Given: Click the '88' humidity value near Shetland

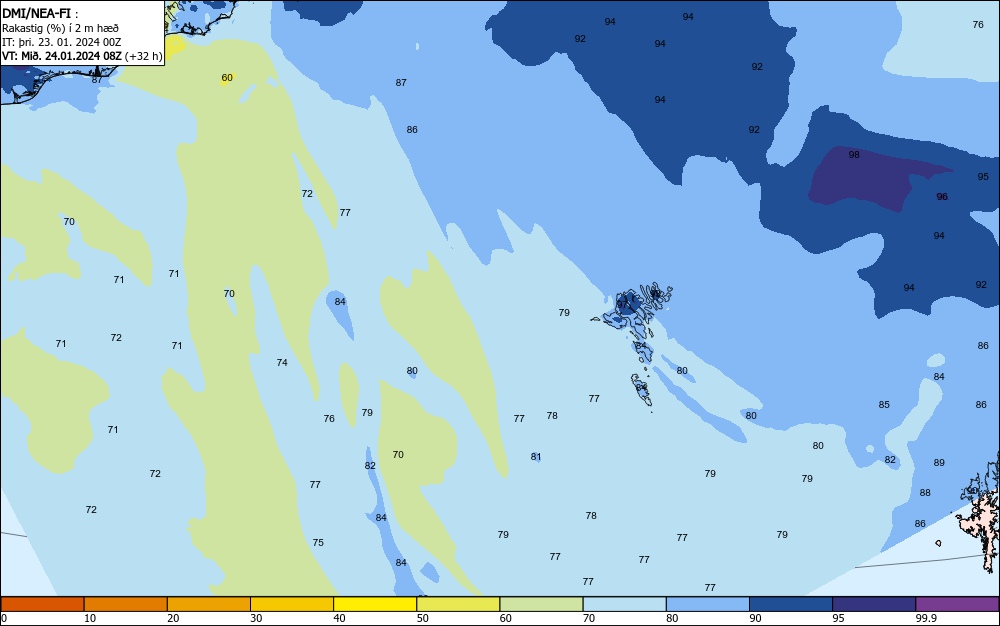Looking at the screenshot, I should (925, 492).
